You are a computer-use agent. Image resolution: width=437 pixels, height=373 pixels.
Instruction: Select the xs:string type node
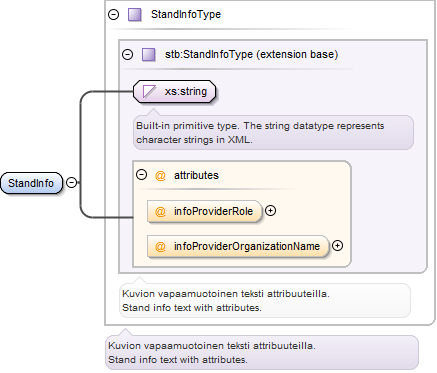point(174,91)
